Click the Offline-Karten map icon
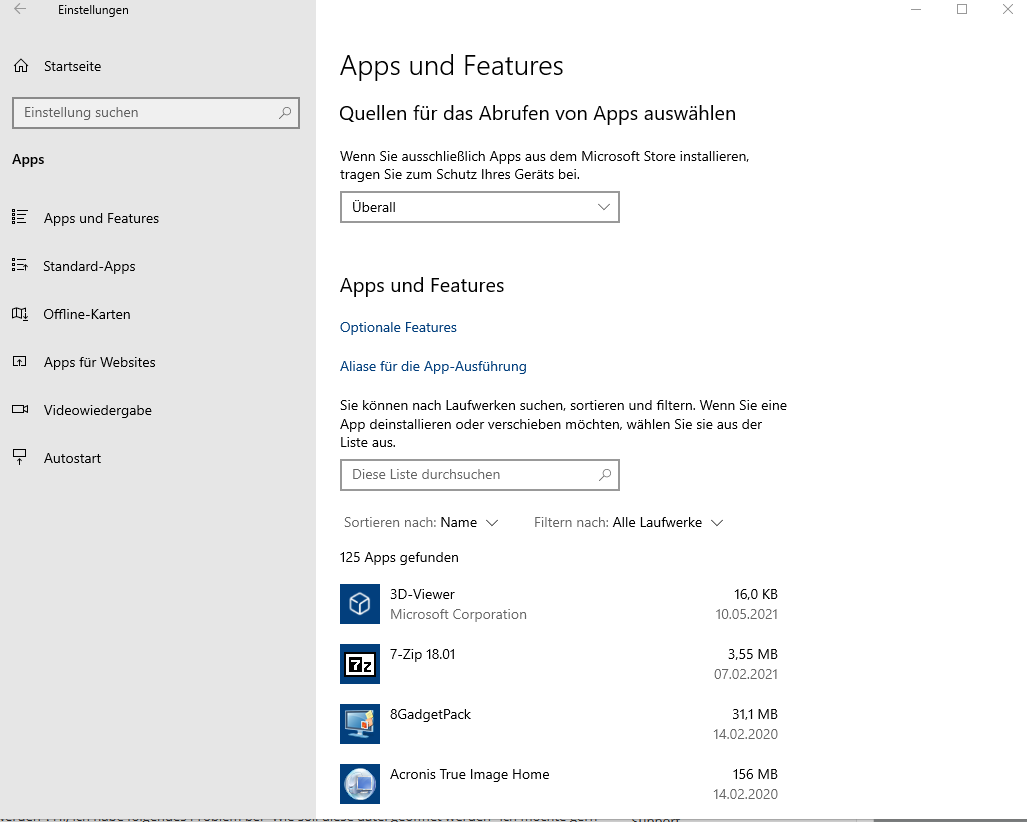This screenshot has height=822, width=1027. (20, 314)
